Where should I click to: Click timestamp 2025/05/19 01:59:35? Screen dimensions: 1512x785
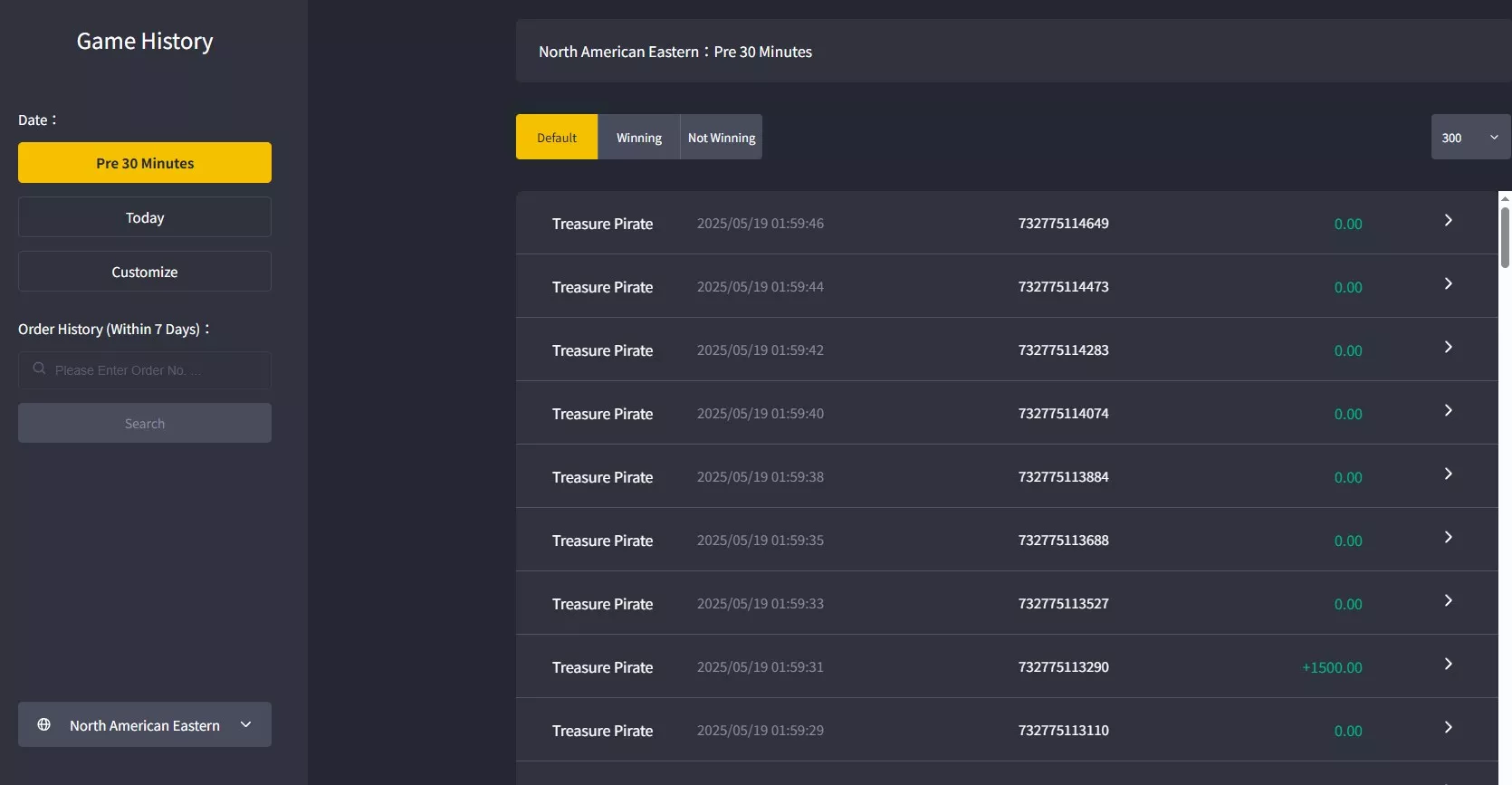coord(761,541)
